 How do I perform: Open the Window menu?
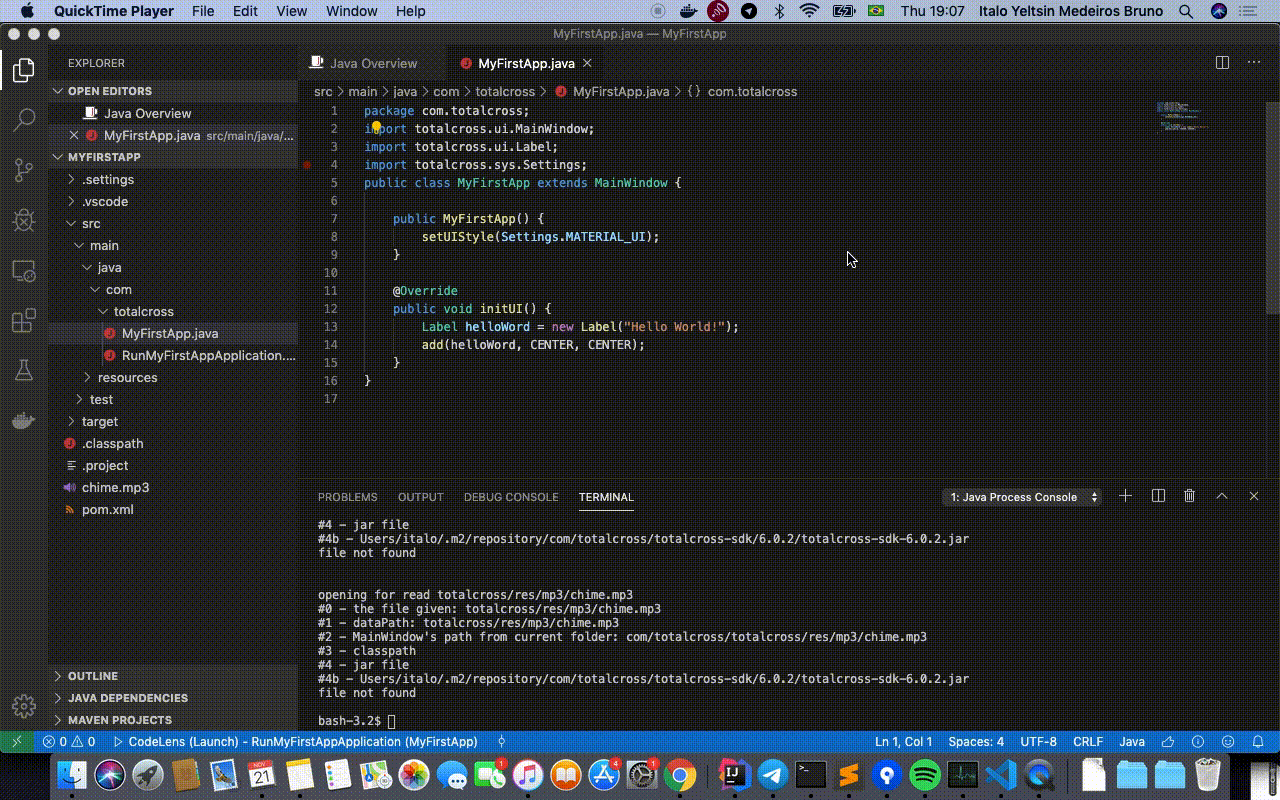point(352,11)
